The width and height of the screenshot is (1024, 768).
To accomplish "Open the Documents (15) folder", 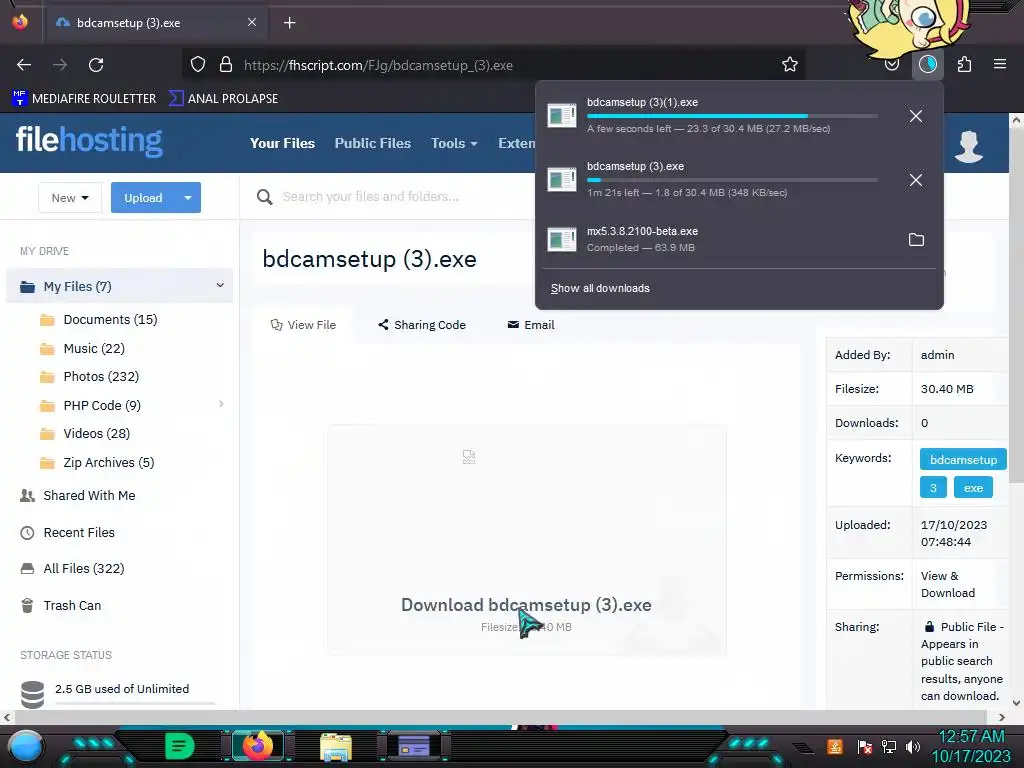I will click(110, 319).
